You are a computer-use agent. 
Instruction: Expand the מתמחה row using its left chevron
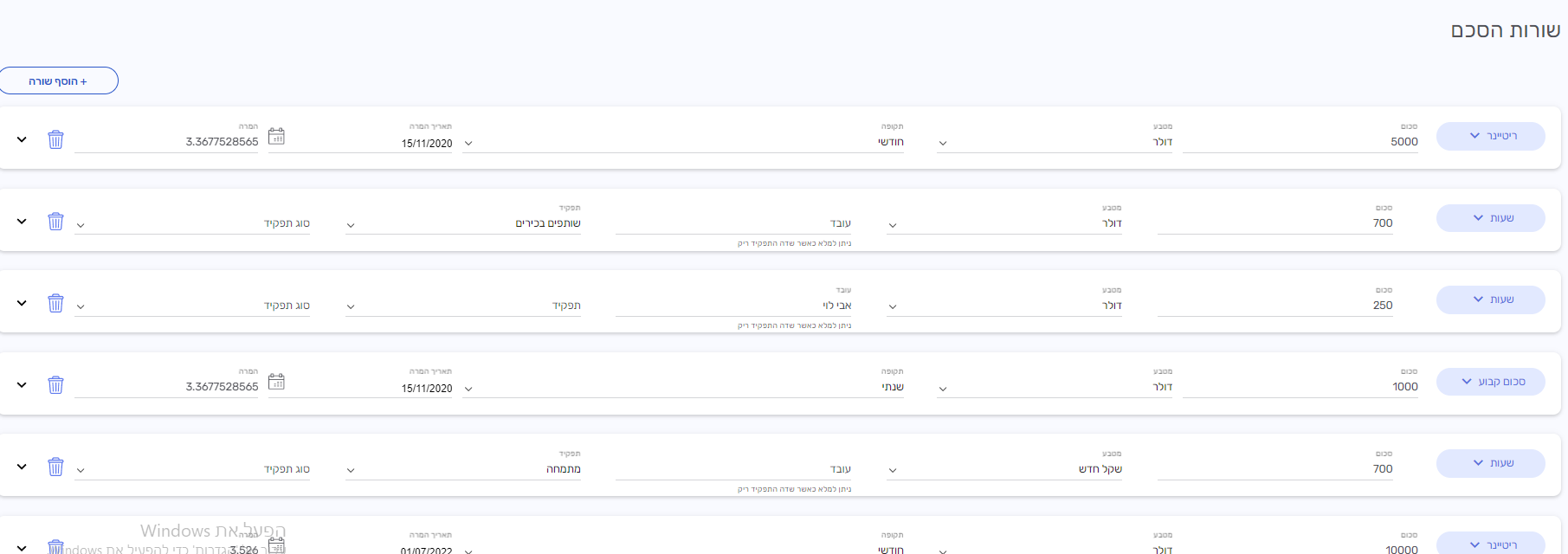[22, 467]
